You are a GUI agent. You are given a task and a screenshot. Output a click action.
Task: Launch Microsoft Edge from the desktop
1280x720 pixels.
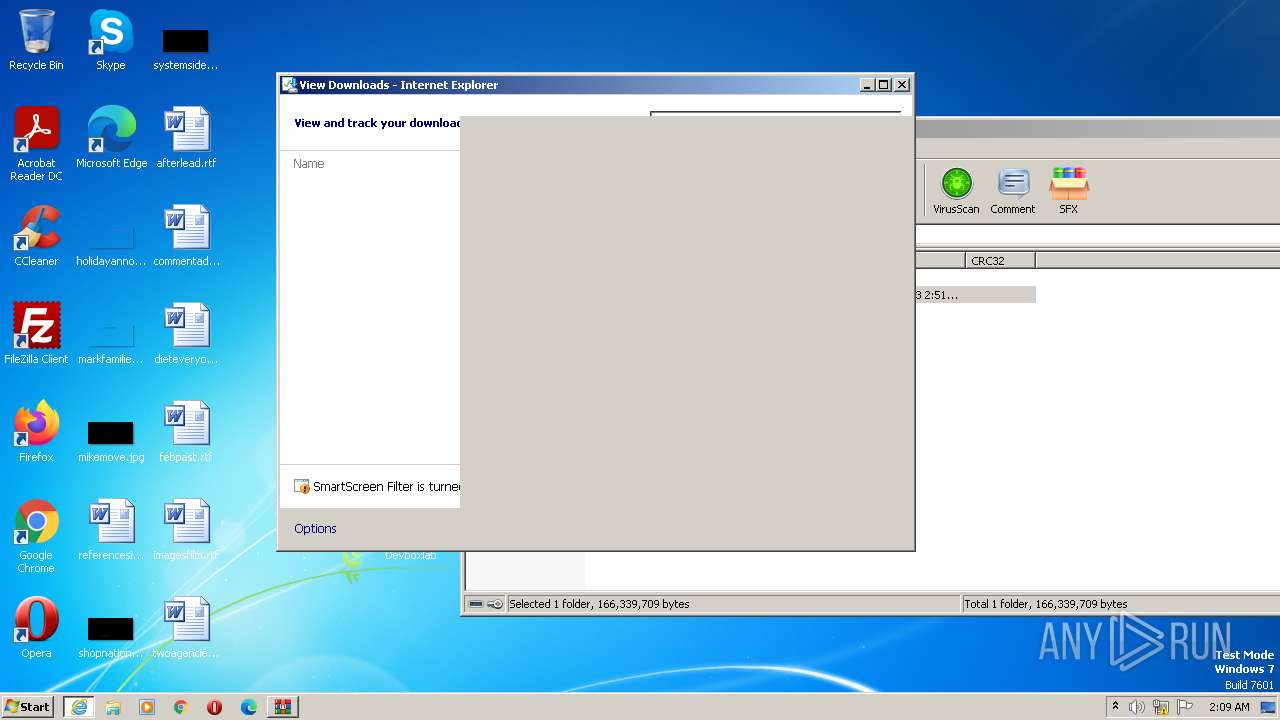pyautogui.click(x=111, y=137)
